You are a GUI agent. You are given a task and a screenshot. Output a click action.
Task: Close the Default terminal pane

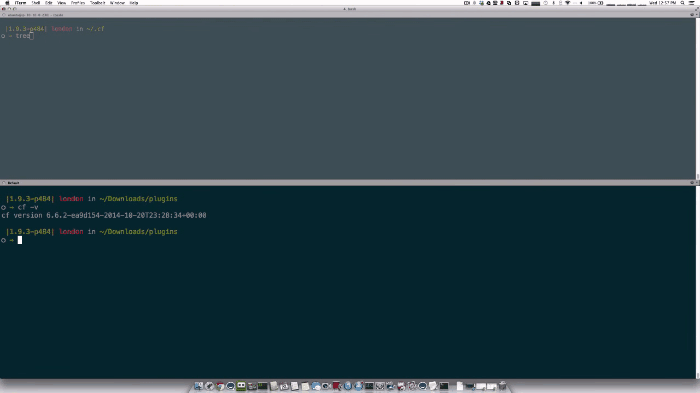[x=4, y=183]
